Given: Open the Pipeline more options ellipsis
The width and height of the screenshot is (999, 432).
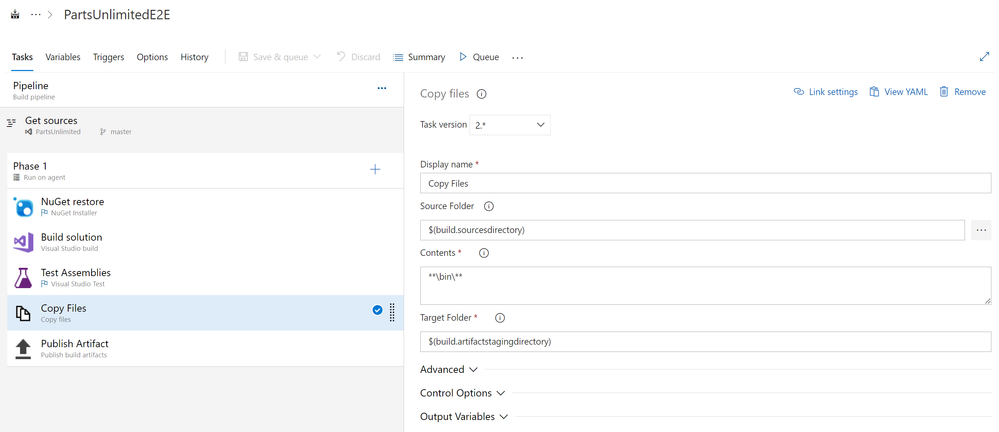Looking at the screenshot, I should 382,88.
